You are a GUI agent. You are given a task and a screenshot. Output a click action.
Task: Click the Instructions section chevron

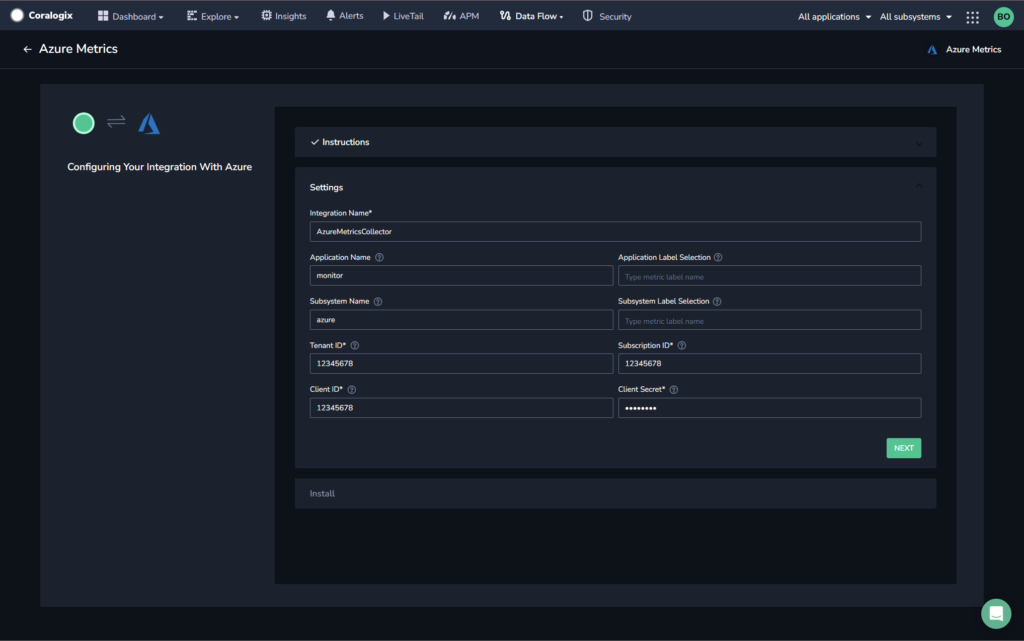point(919,143)
